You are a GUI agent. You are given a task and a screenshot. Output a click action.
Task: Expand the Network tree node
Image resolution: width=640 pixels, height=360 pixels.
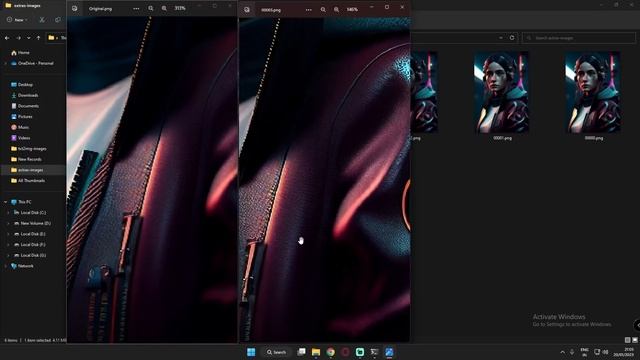coord(5,266)
